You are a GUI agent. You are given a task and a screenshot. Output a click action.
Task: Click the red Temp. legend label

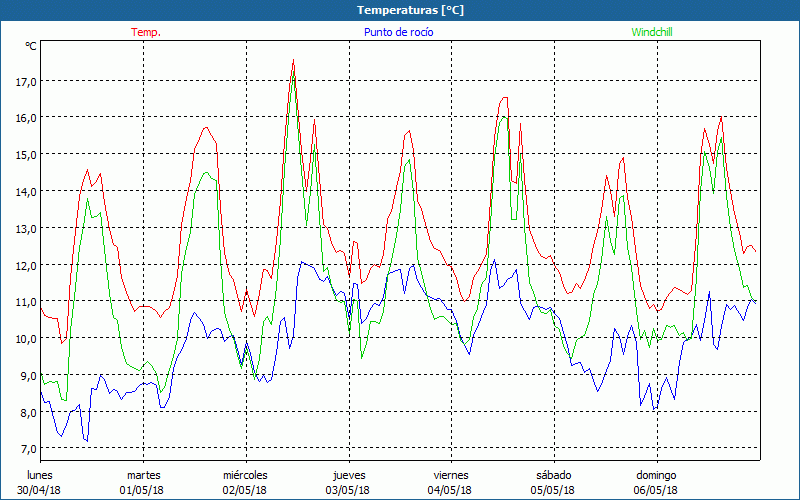click(146, 32)
